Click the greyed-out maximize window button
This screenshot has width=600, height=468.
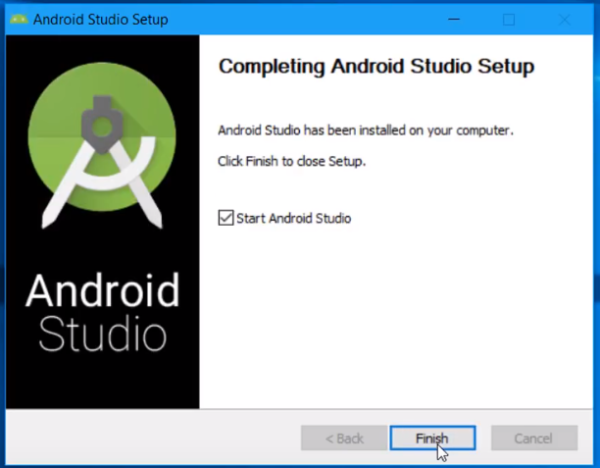pyautogui.click(x=509, y=20)
